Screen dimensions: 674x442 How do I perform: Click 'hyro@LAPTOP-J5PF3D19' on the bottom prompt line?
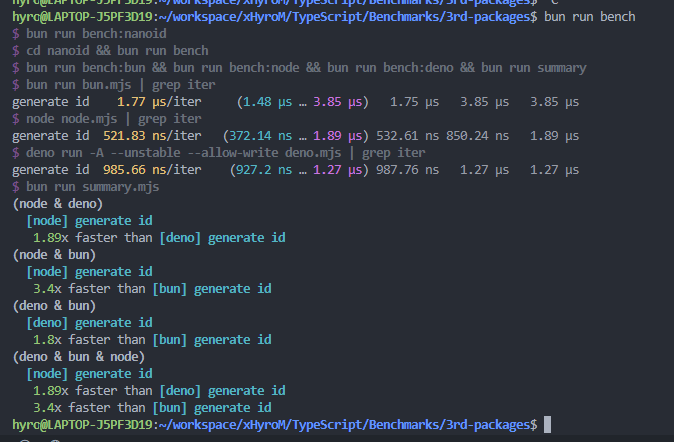pyautogui.click(x=83, y=425)
